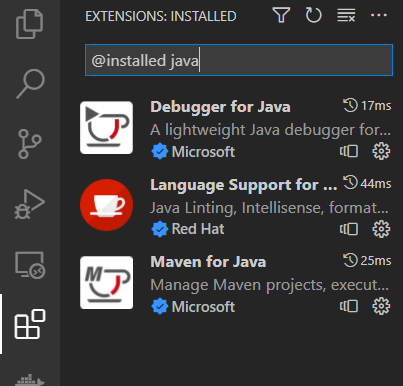This screenshot has height=386, width=403.
Task: Select the Debugger for Java extension
Action: pyautogui.click(x=236, y=128)
